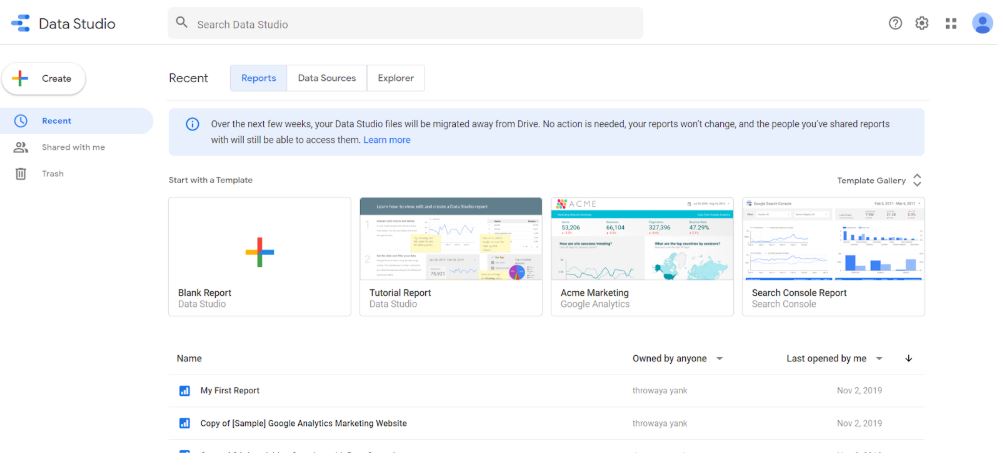The width and height of the screenshot is (1003, 473).
Task: Open the Last opened by me dropdown
Action: pos(835,358)
